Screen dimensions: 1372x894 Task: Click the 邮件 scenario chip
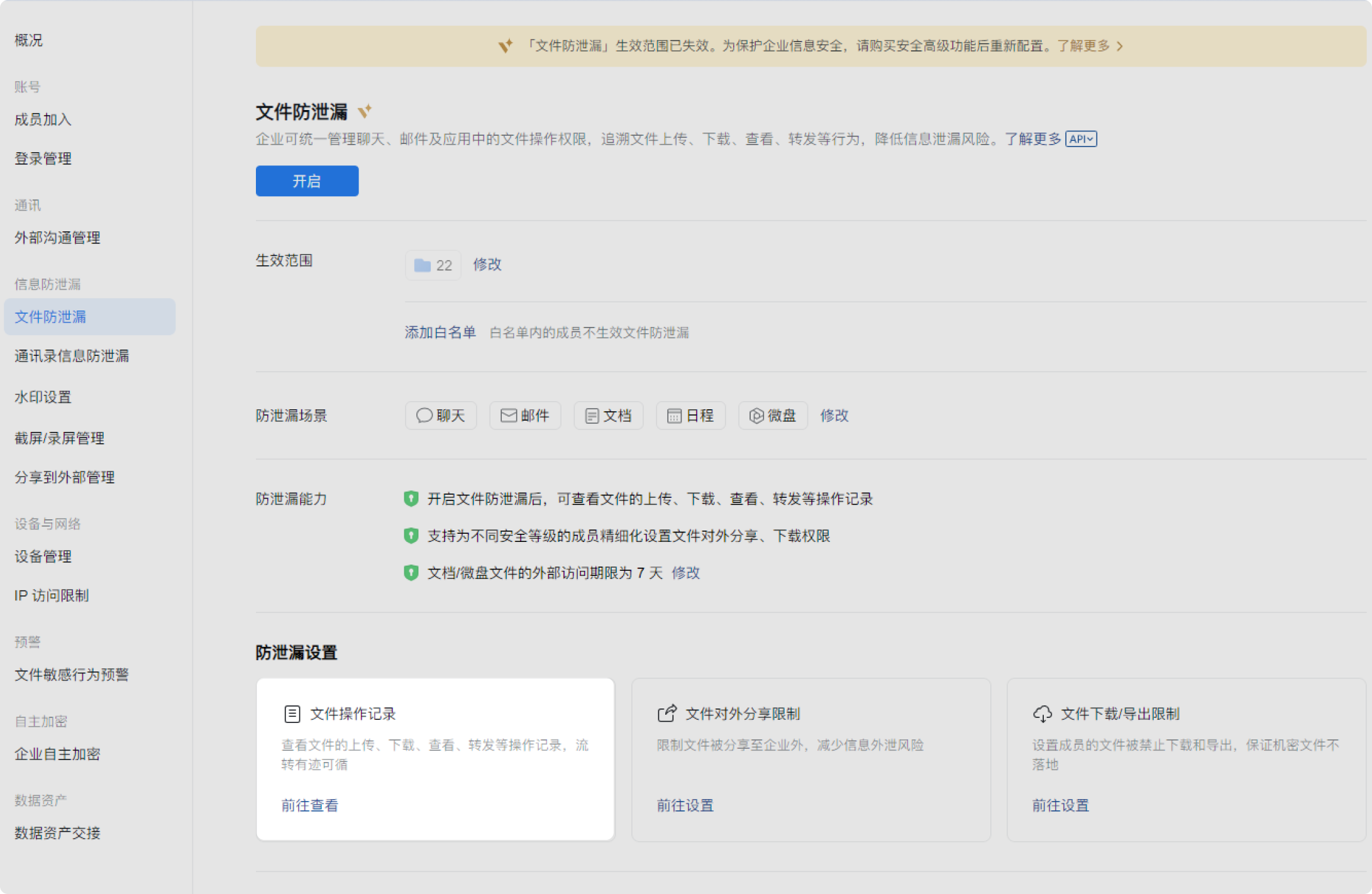pos(525,416)
